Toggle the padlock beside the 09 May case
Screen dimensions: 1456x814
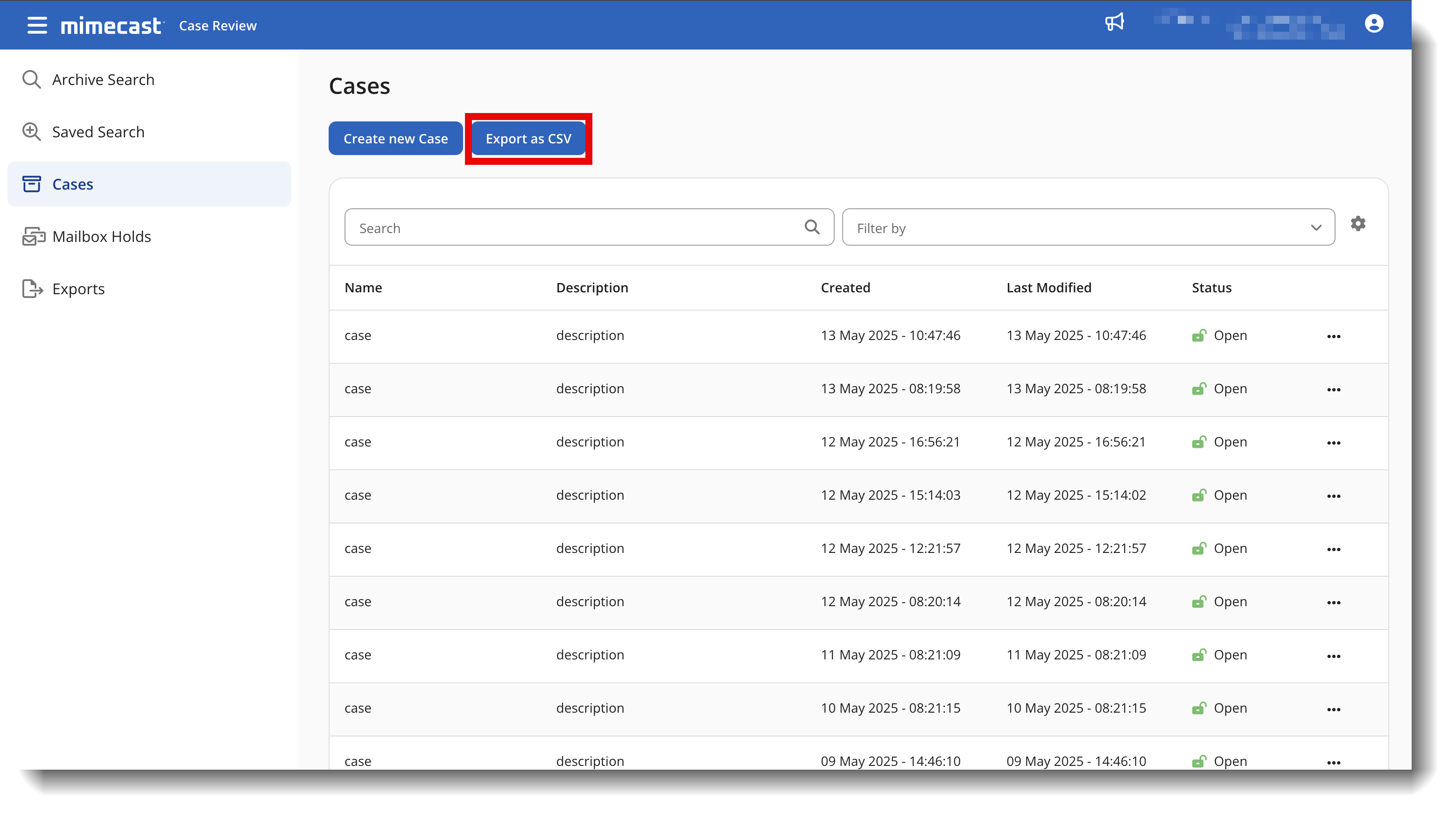click(1199, 761)
